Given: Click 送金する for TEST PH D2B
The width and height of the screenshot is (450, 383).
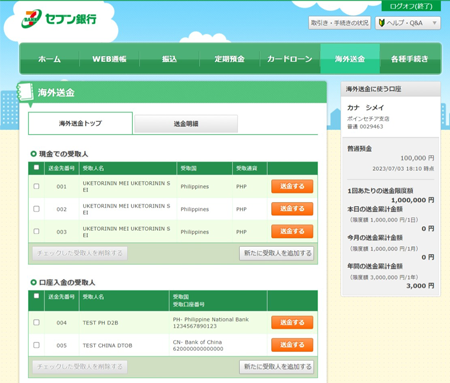Looking at the screenshot, I should 292,322.
